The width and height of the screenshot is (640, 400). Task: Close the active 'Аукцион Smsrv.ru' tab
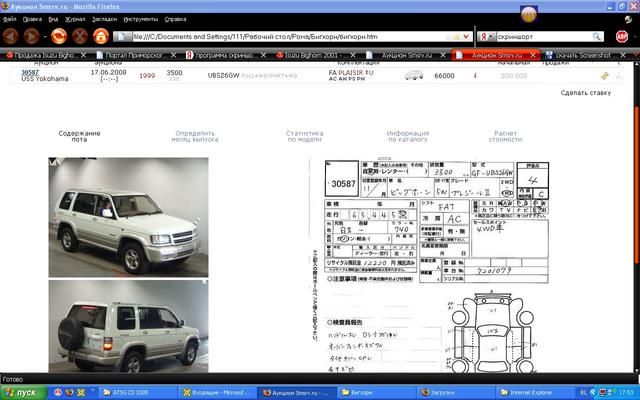pos(533,55)
